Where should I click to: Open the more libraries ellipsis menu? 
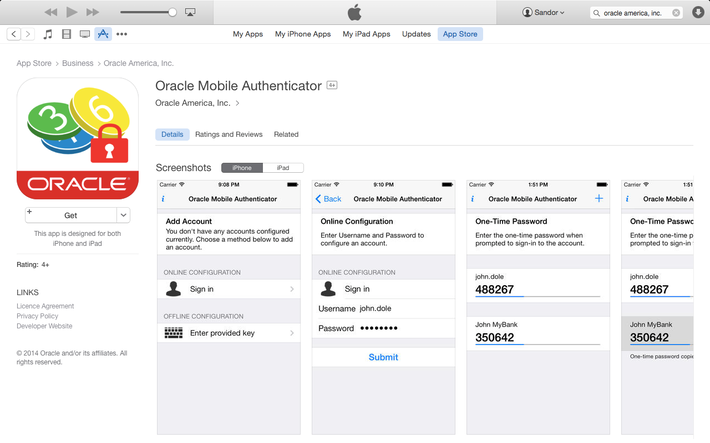(x=122, y=34)
